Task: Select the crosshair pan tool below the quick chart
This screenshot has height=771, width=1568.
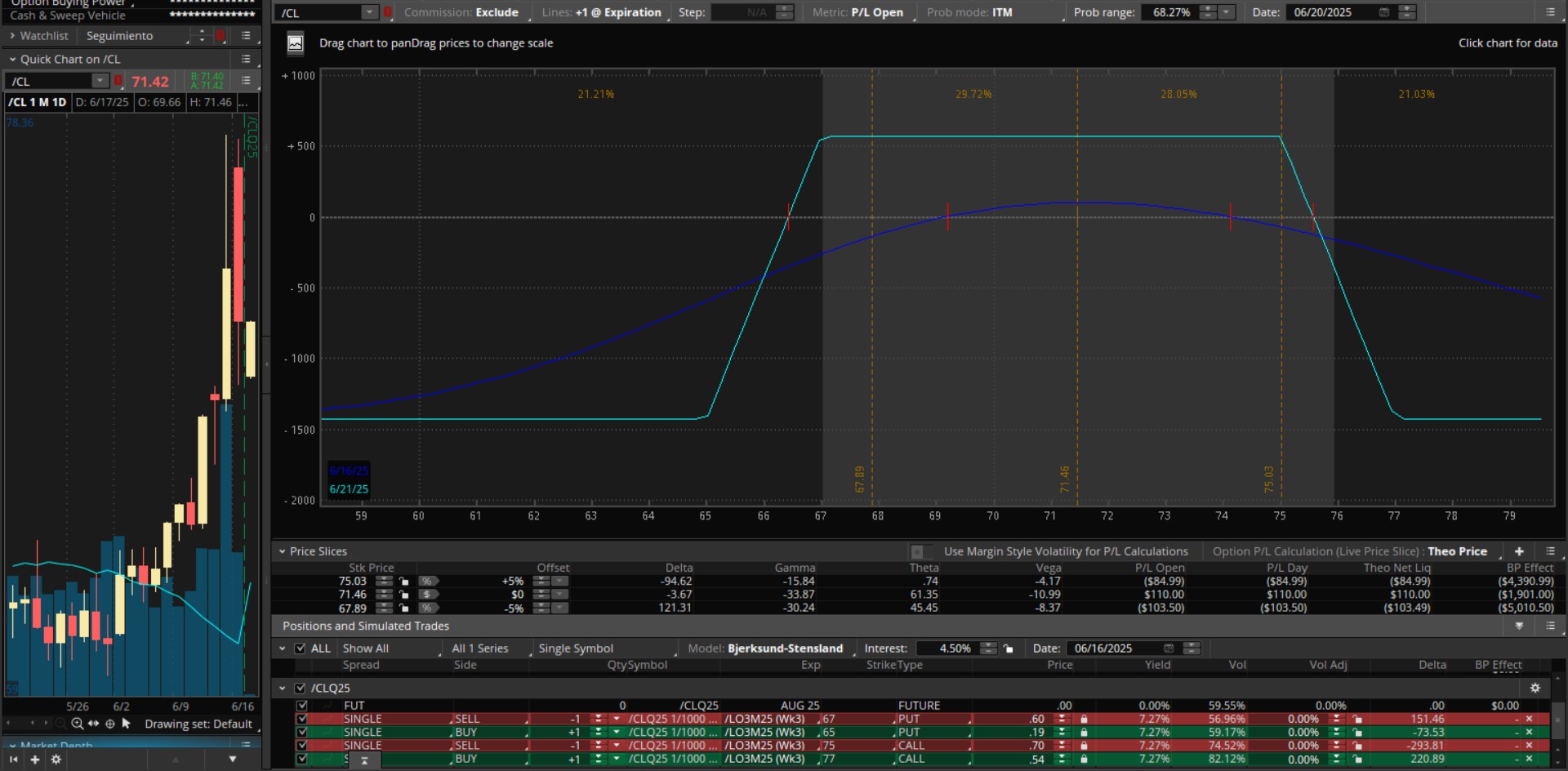Action: point(109,724)
